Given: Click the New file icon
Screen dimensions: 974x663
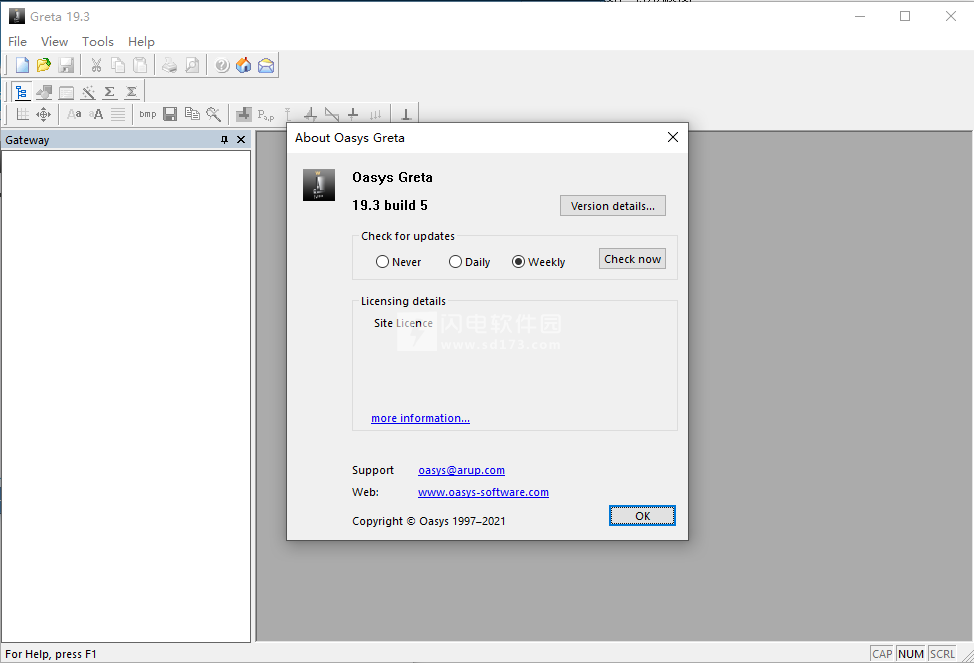Looking at the screenshot, I should (x=22, y=65).
